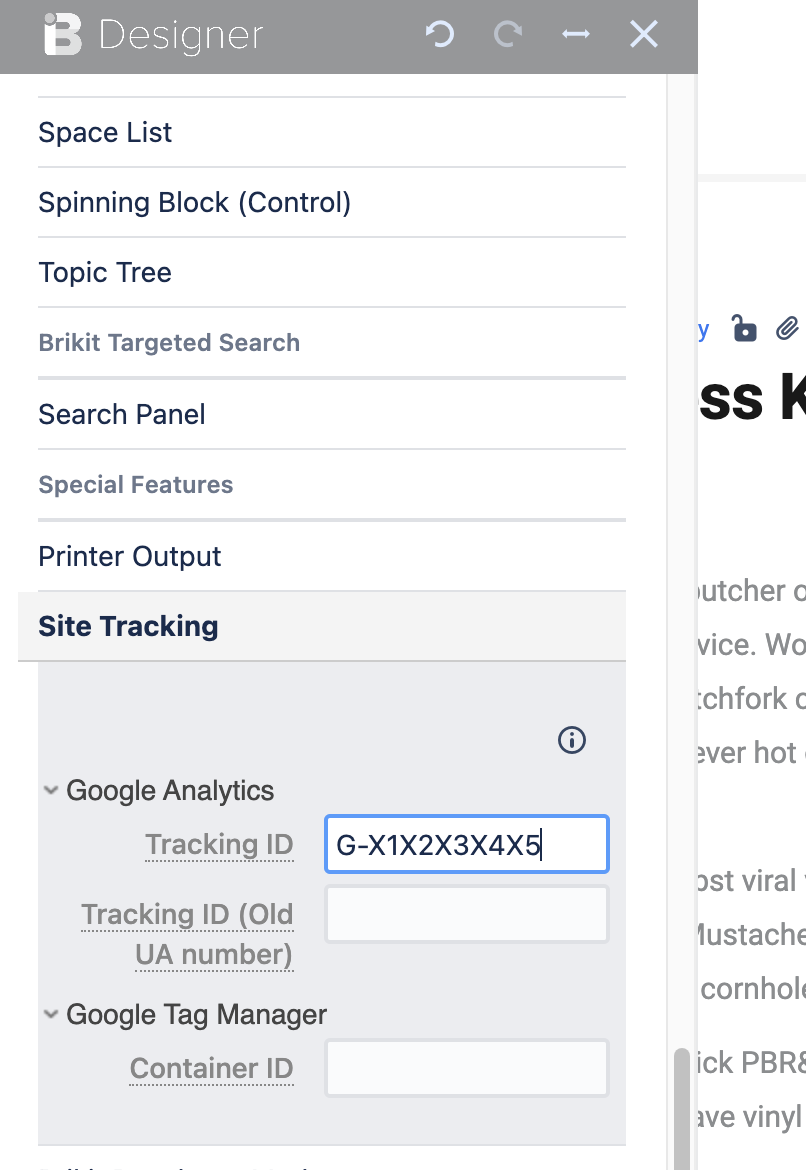Screen dimensions: 806x1170
Task: Click the Brikit logo icon
Action: (63, 34)
